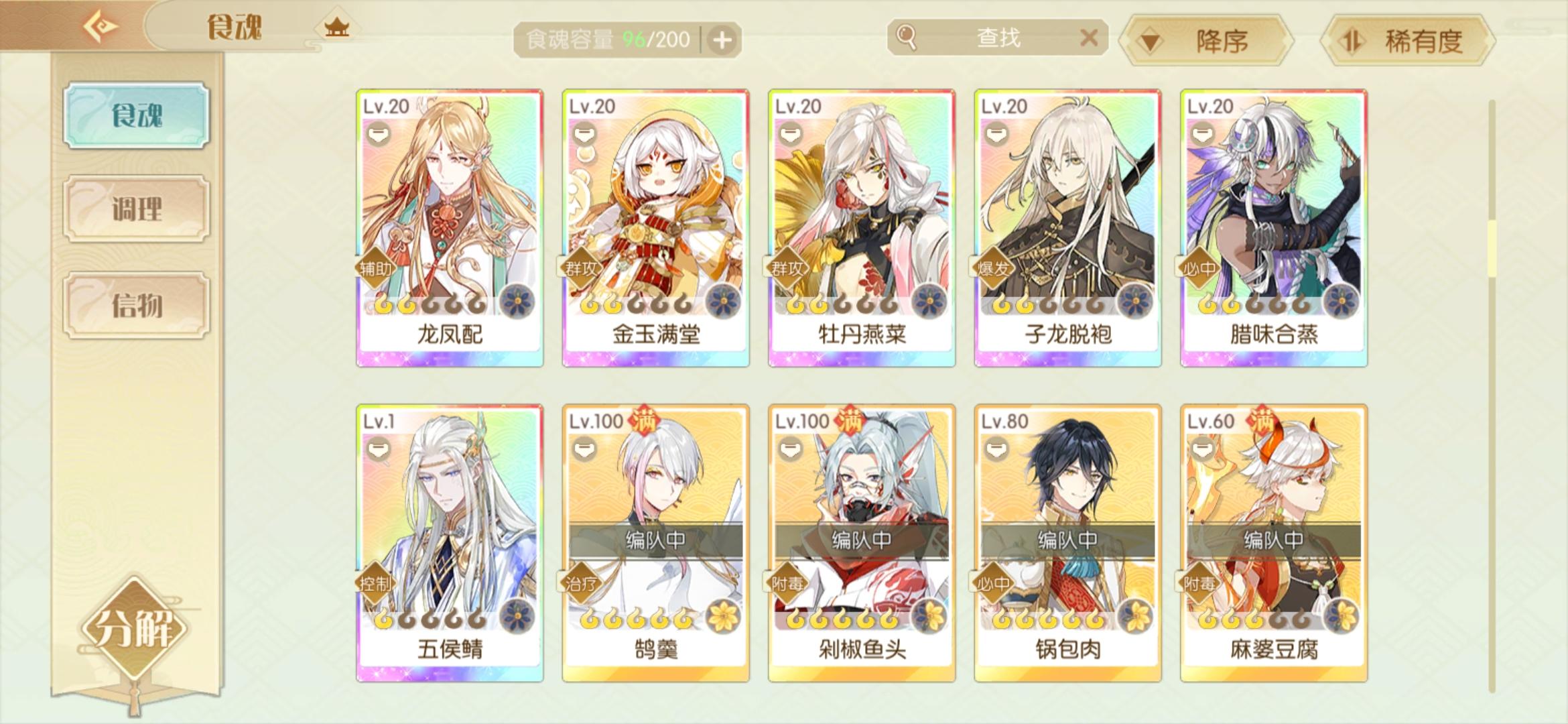Clear the search with the X icon
Image resolution: width=1568 pixels, height=724 pixels.
1089,38
